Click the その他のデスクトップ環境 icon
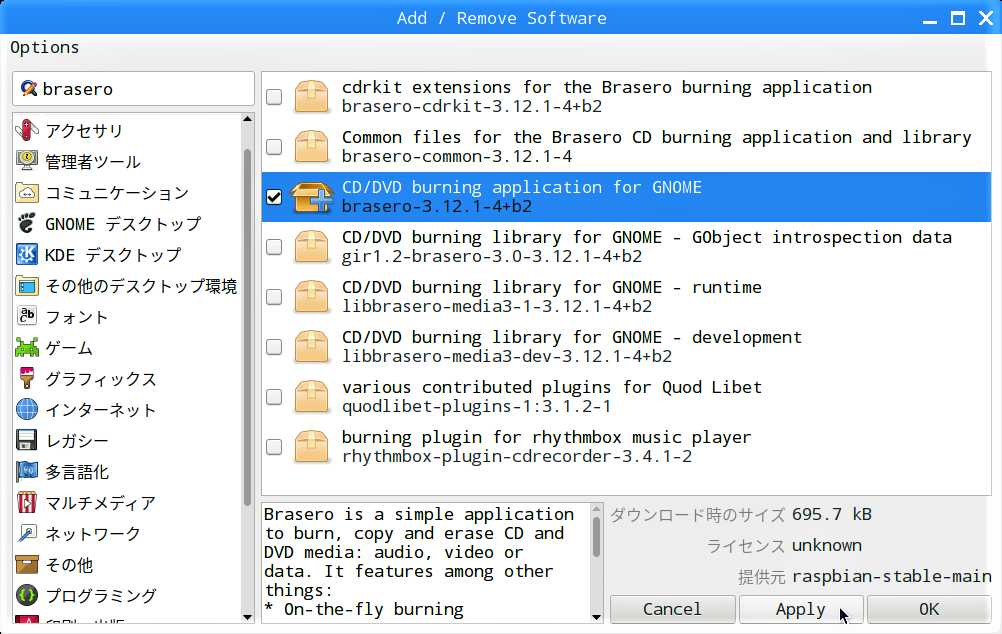The width and height of the screenshot is (1002, 634). [26, 285]
